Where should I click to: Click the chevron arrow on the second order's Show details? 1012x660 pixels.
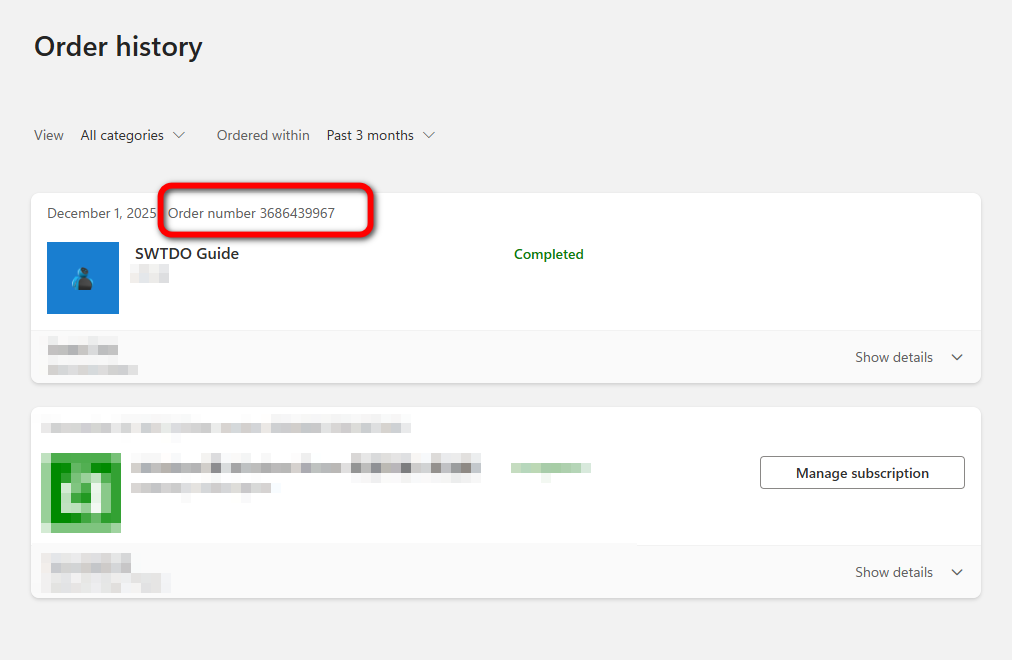957,572
